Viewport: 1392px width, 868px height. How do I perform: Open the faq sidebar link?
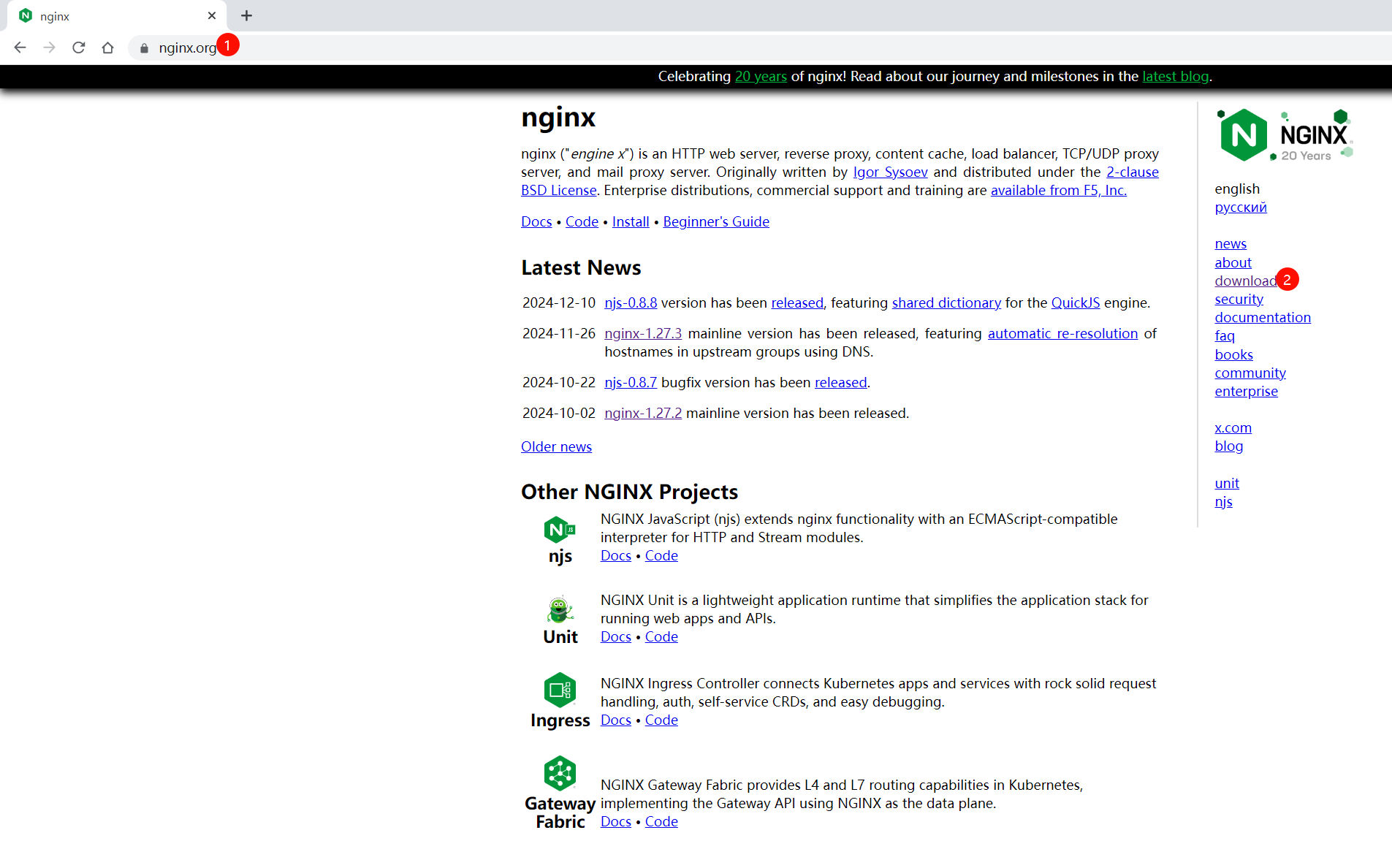(1225, 335)
